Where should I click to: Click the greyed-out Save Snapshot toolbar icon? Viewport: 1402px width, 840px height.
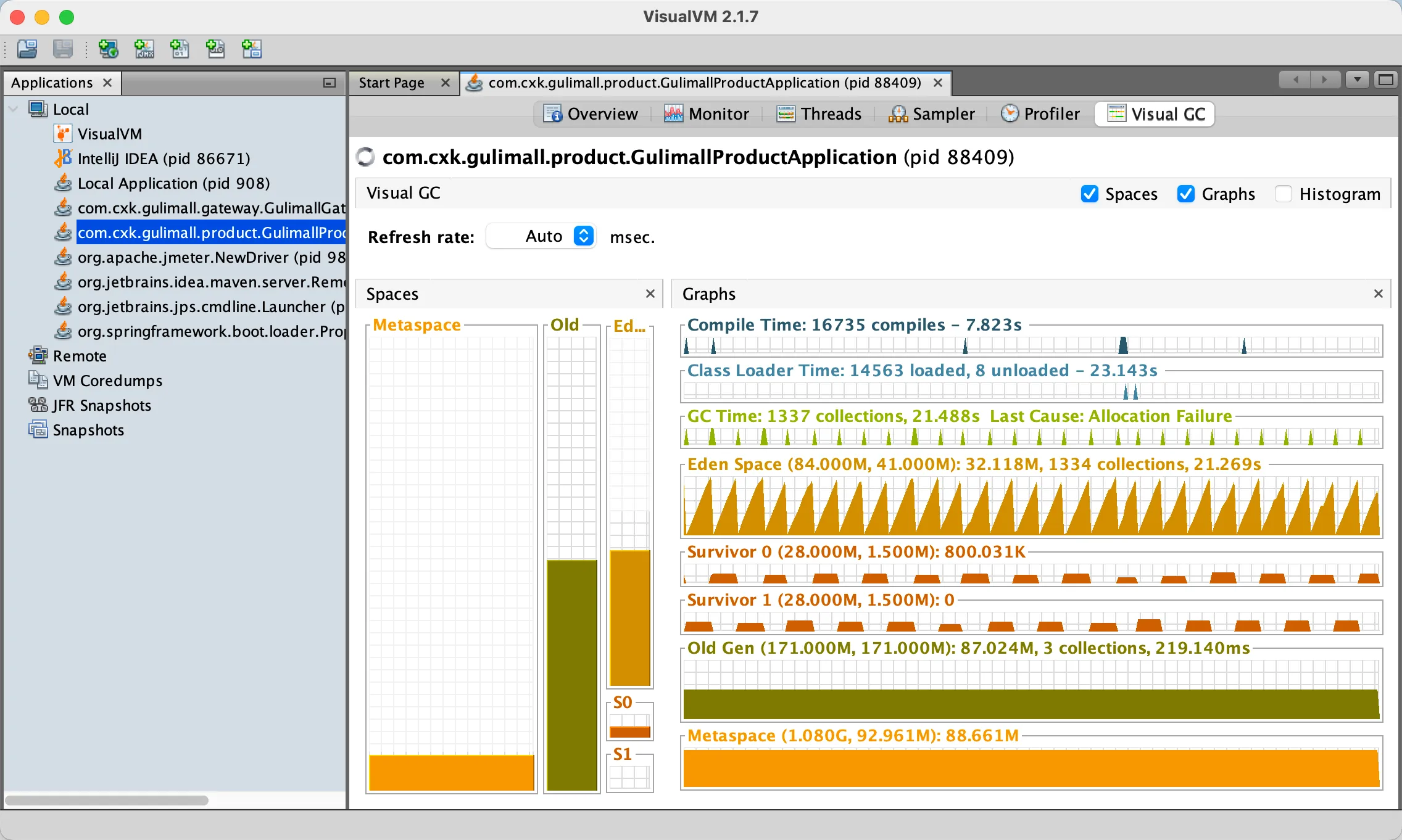coord(63,49)
